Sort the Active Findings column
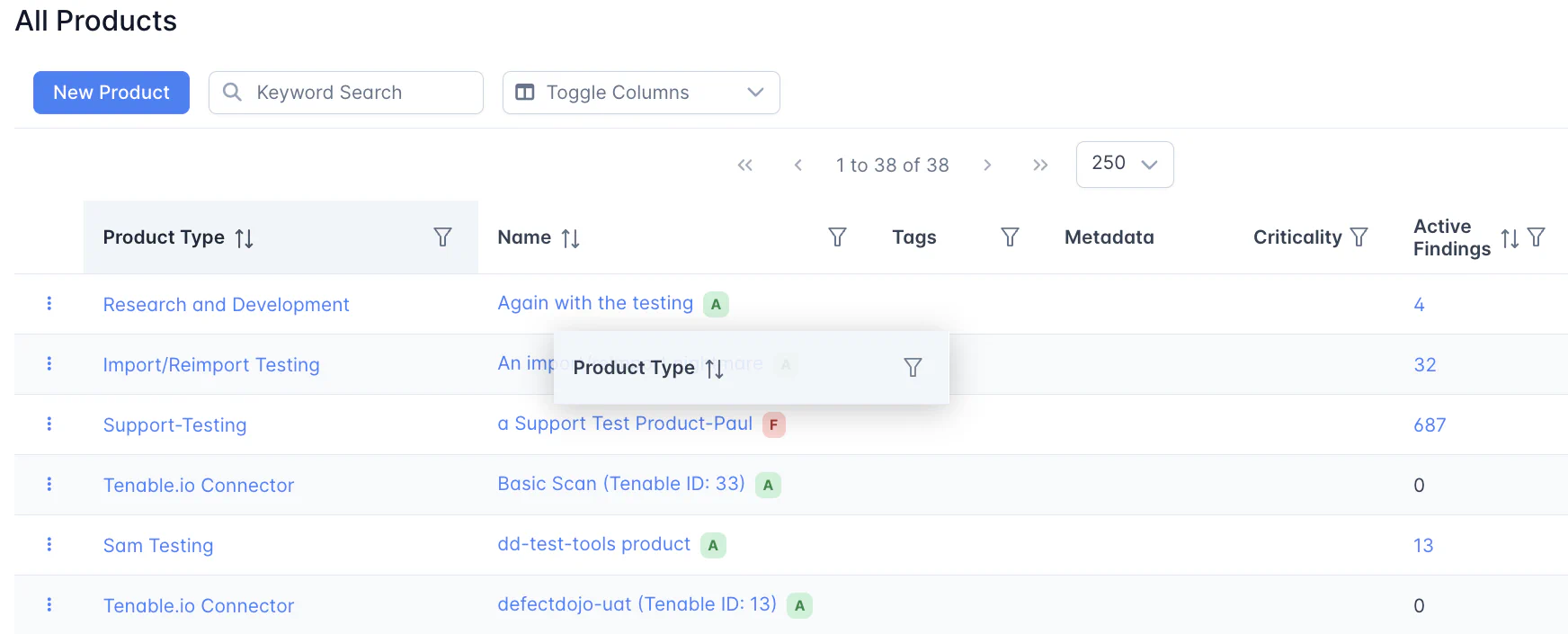1568x634 pixels. coord(1510,238)
